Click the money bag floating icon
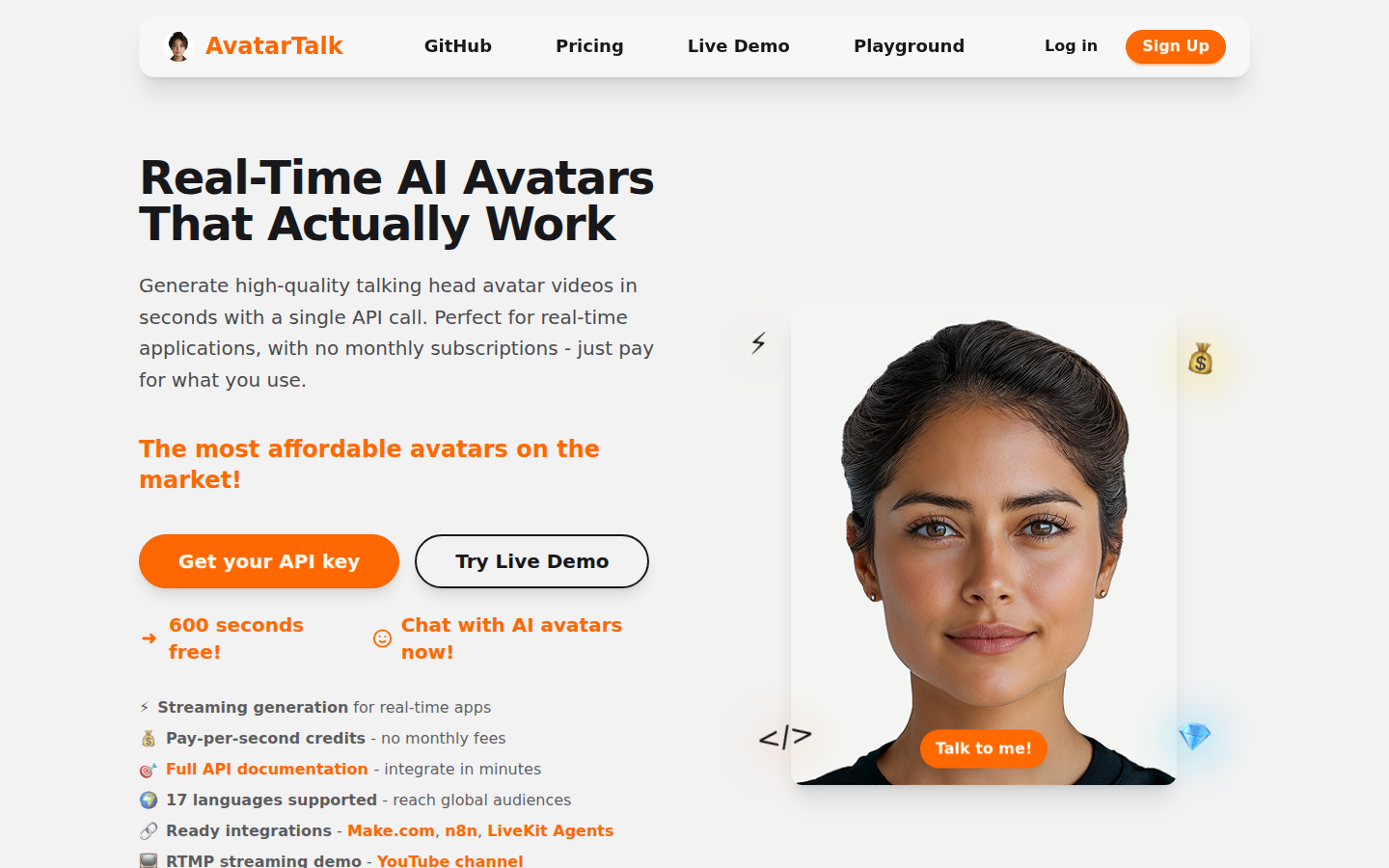 tap(1201, 359)
